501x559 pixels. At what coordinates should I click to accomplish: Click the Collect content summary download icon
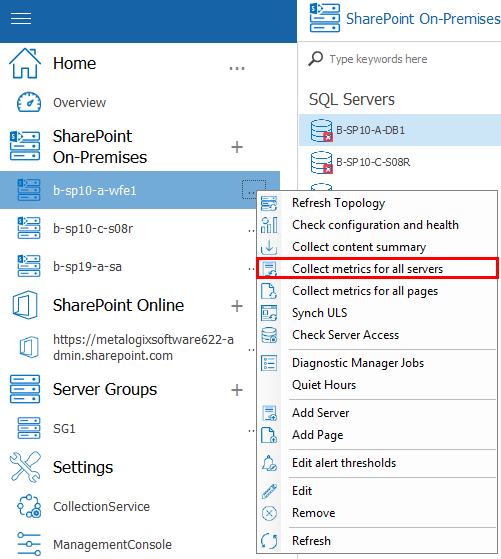point(269,247)
